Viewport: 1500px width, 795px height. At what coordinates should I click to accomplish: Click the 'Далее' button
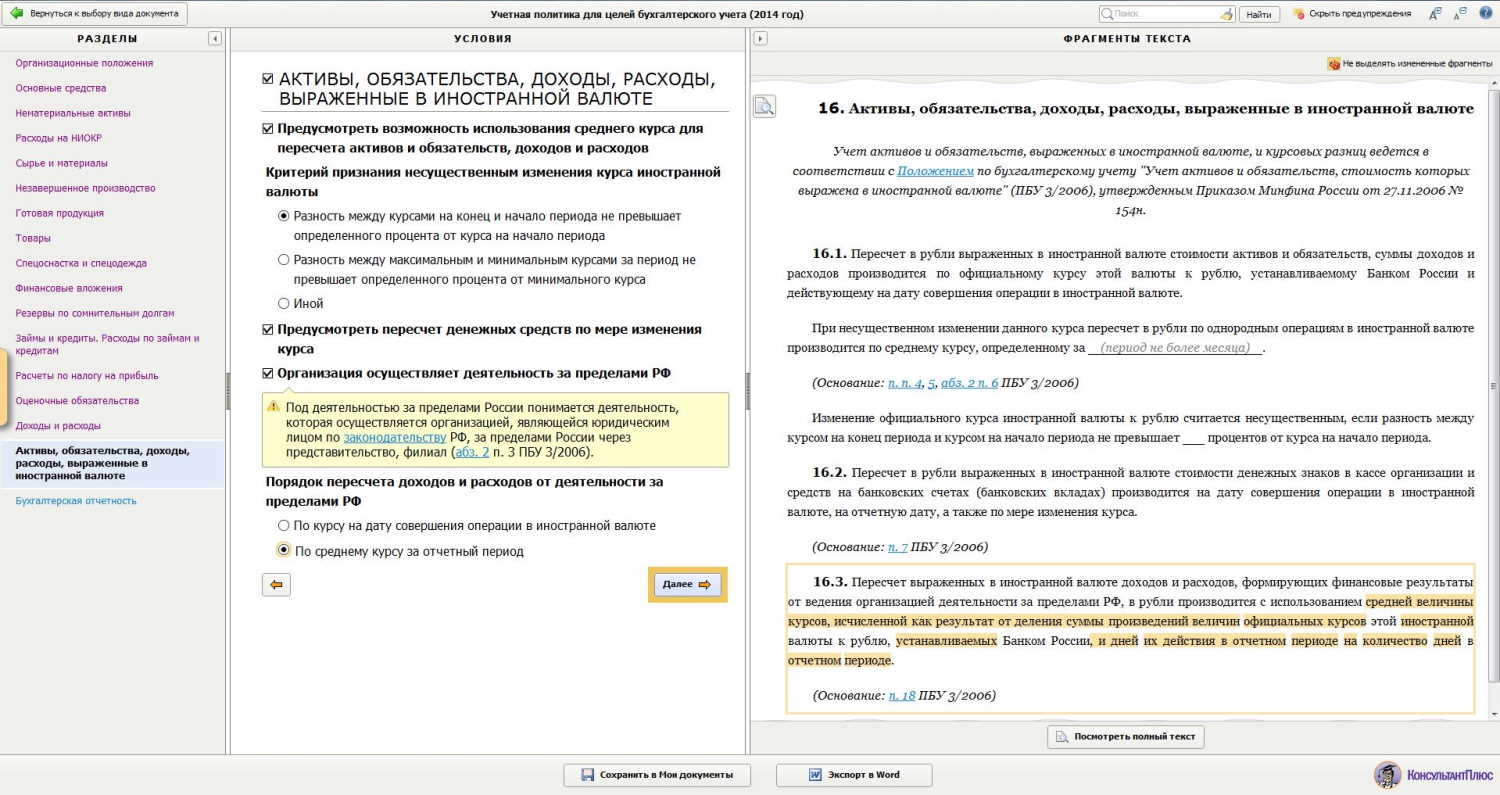[687, 584]
